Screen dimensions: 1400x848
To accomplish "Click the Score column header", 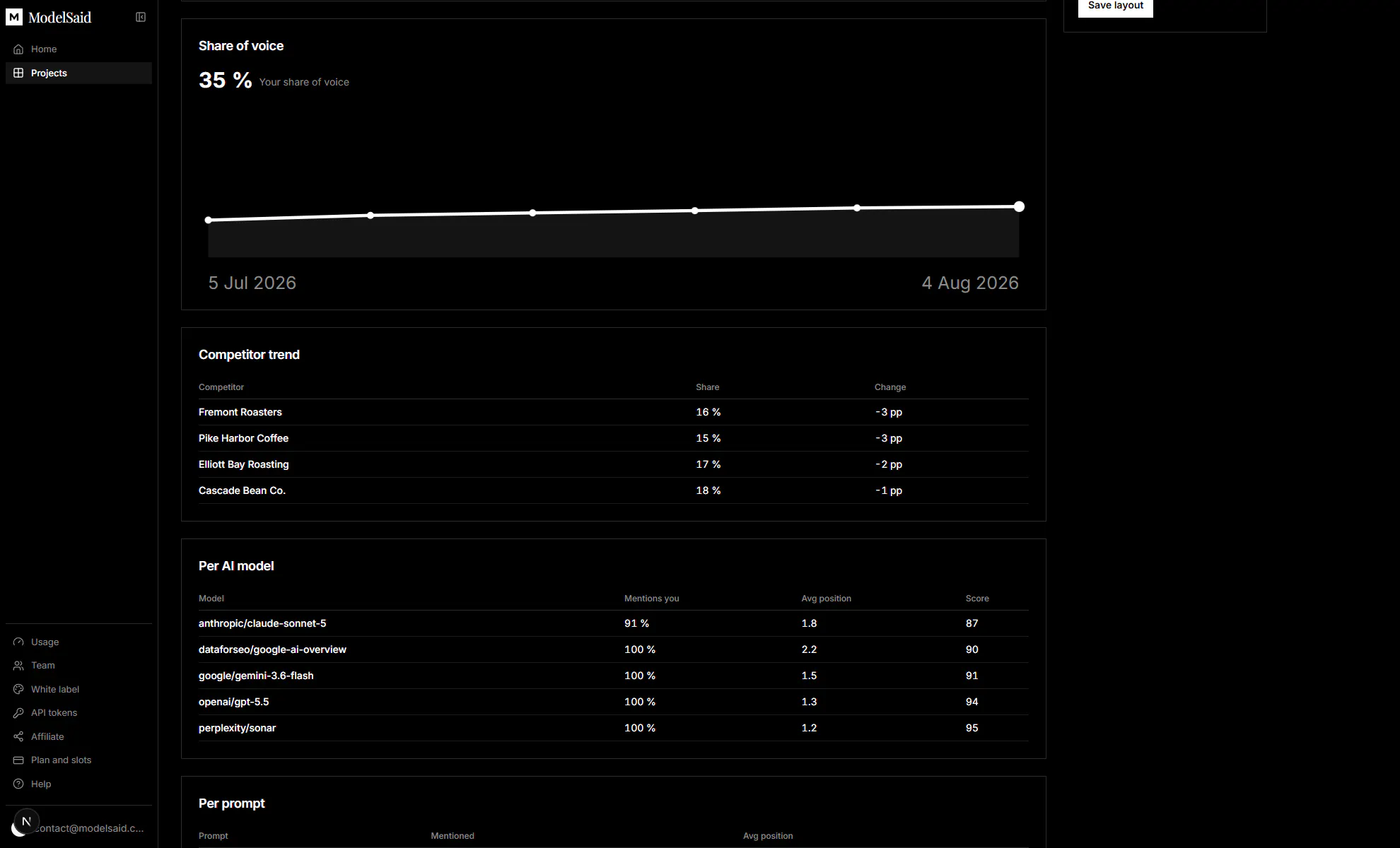I will click(x=977, y=599).
